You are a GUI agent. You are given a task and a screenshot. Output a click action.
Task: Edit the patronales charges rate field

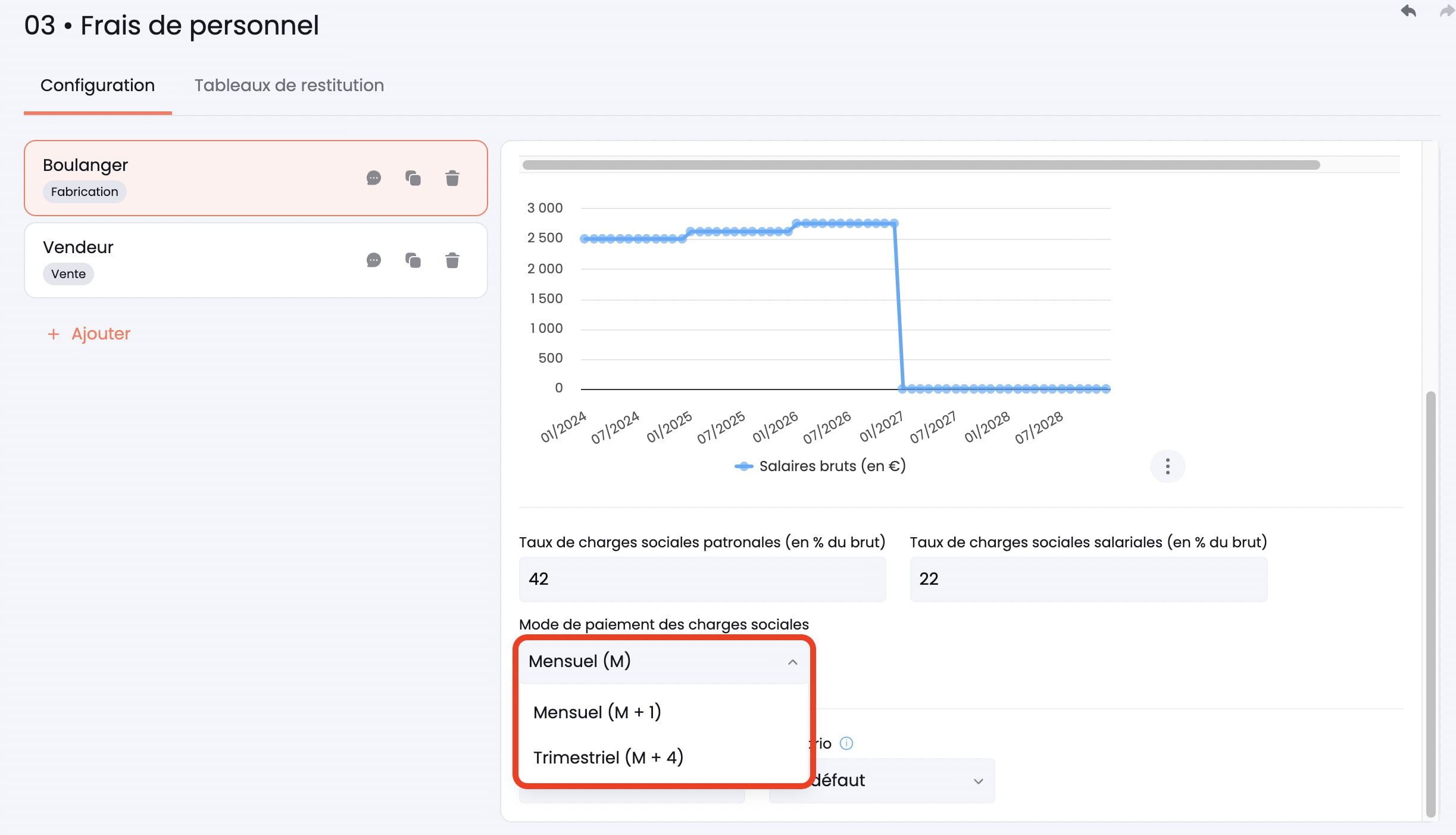[x=702, y=579]
